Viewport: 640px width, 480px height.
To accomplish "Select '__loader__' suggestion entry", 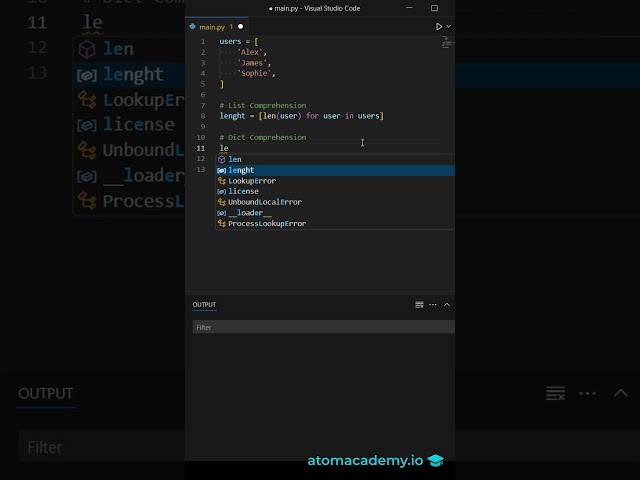I will point(335,213).
